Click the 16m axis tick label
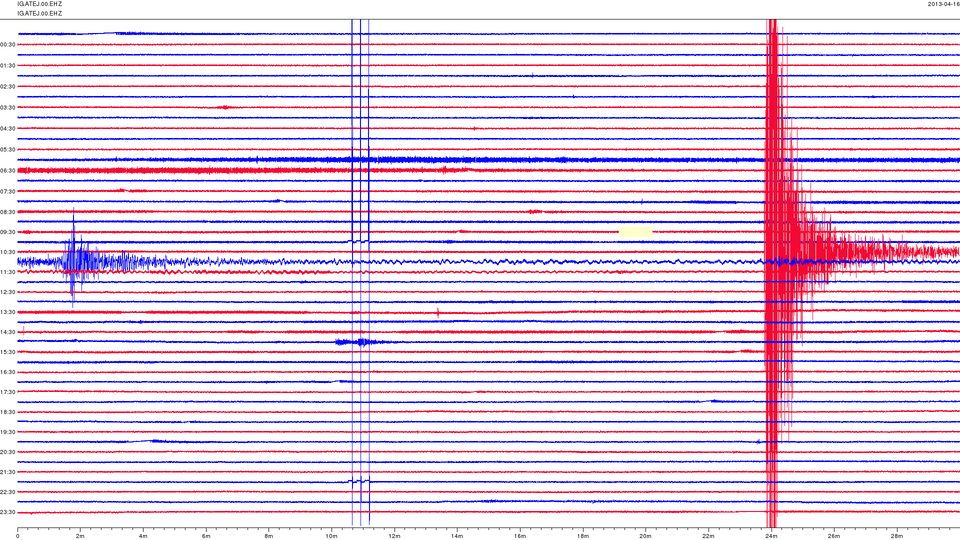960x540 pixels. pos(520,536)
